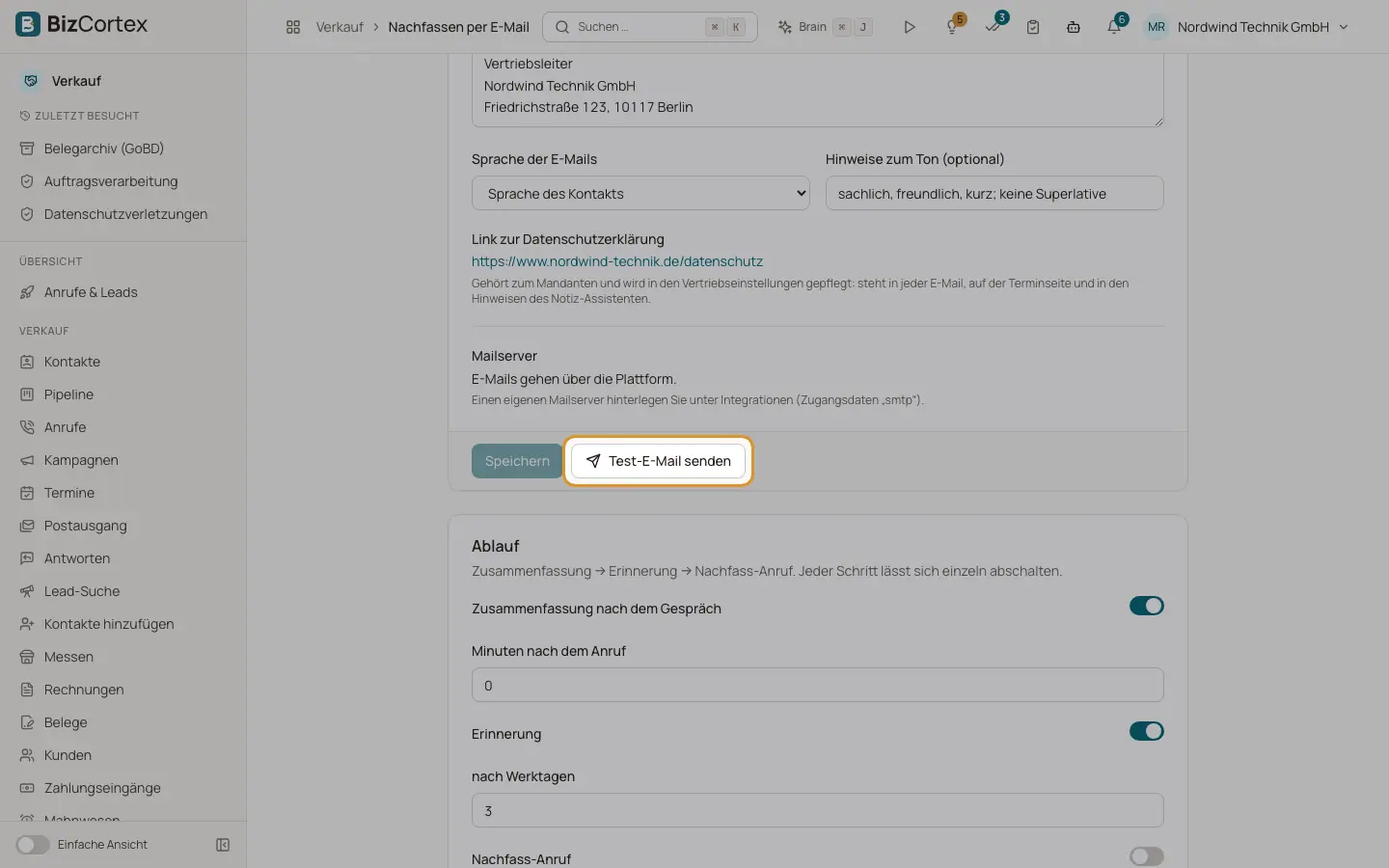Click the Suchen search field
The image size is (1389, 868).
[650, 27]
